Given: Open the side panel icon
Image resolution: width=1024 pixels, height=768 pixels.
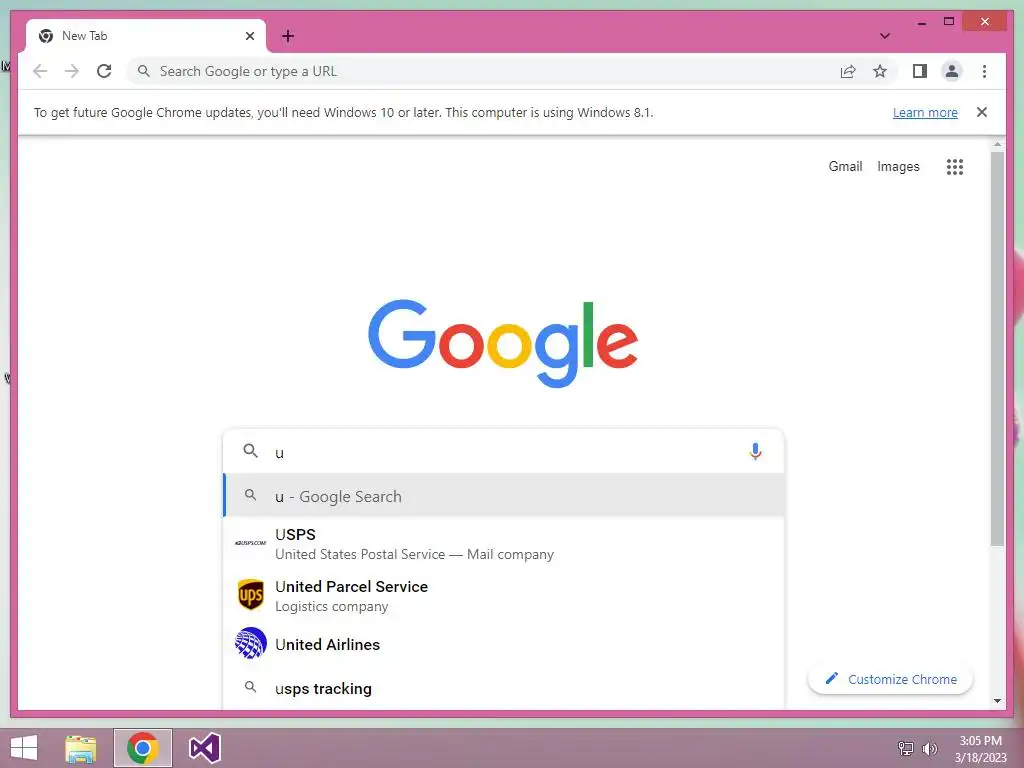Looking at the screenshot, I should (x=920, y=71).
